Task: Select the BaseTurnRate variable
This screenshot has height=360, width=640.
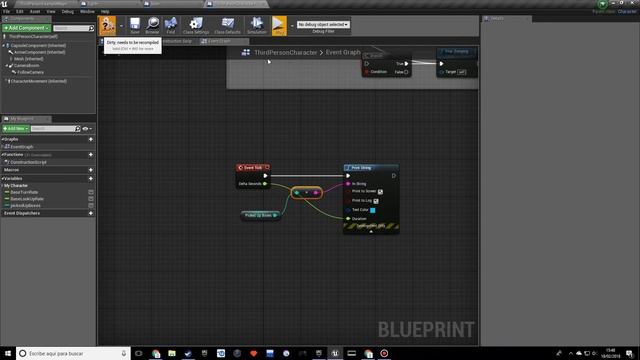Action: pos(24,192)
